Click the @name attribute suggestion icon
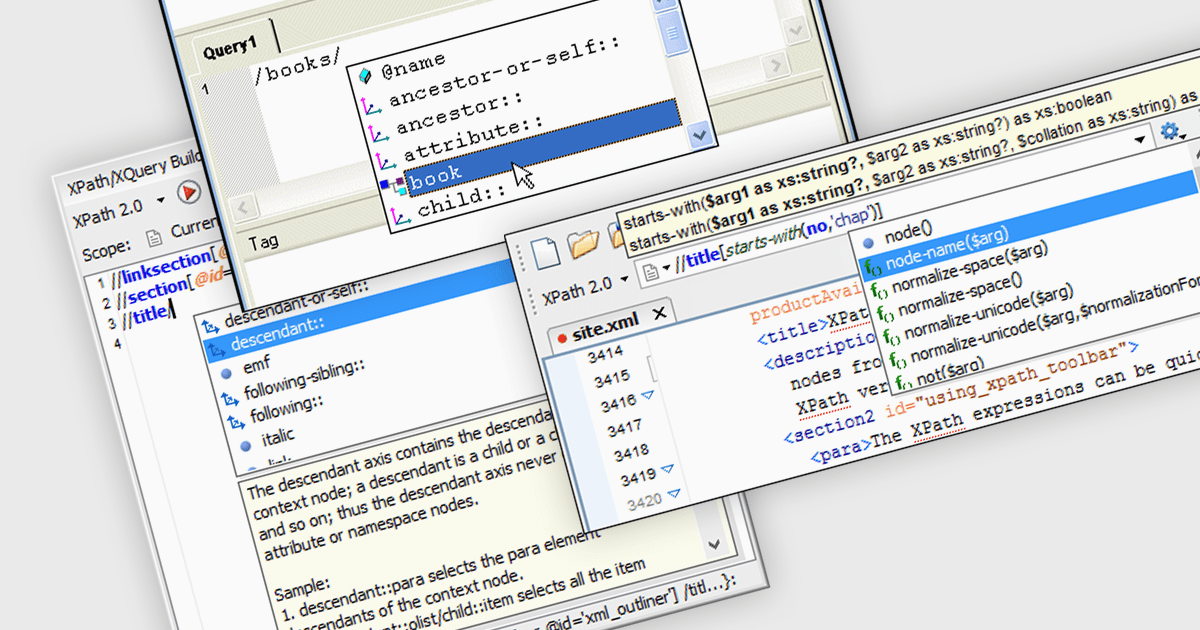The image size is (1200, 630). tap(364, 74)
